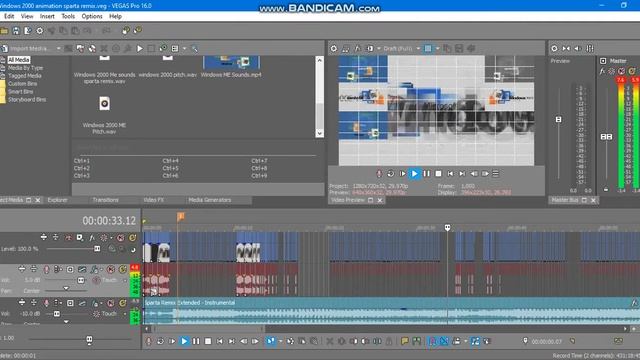Open the preview quality Draft (Full) dropdown
Image resolution: width=640 pixels, height=360 pixels.
coord(418,49)
